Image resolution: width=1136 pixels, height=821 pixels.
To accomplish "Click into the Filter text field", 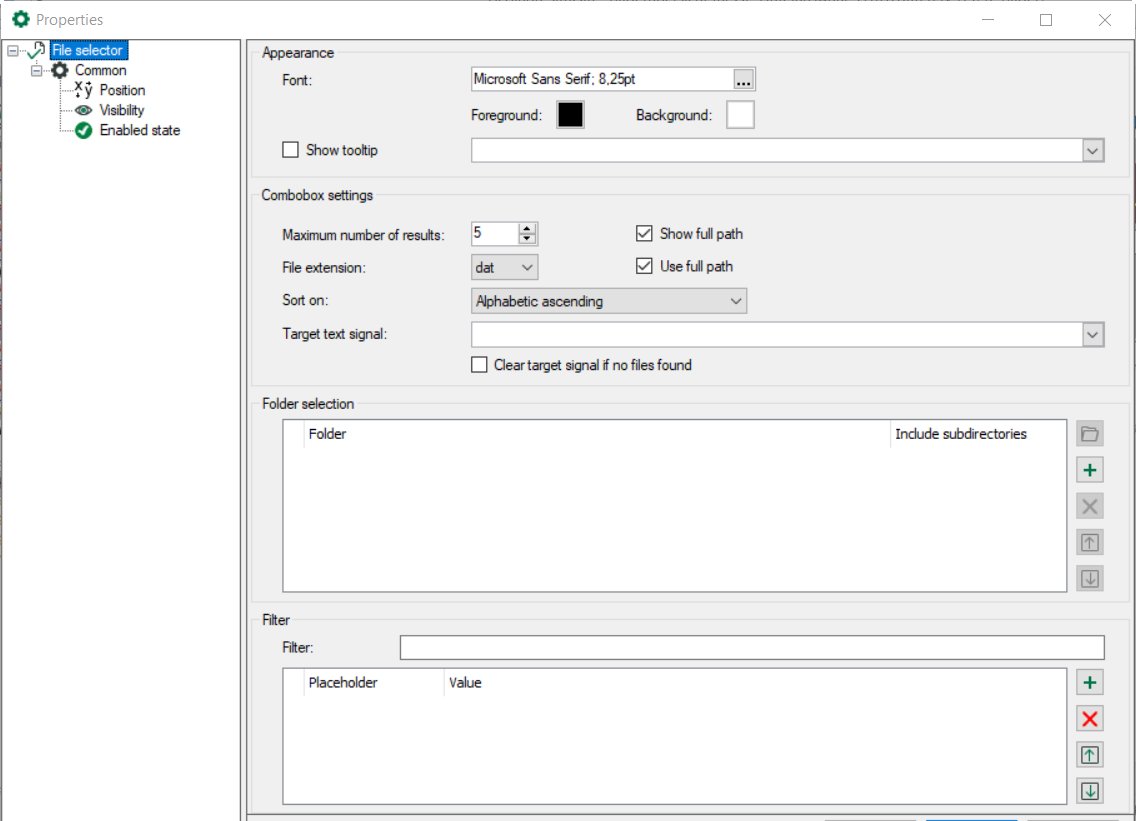I will click(x=751, y=648).
